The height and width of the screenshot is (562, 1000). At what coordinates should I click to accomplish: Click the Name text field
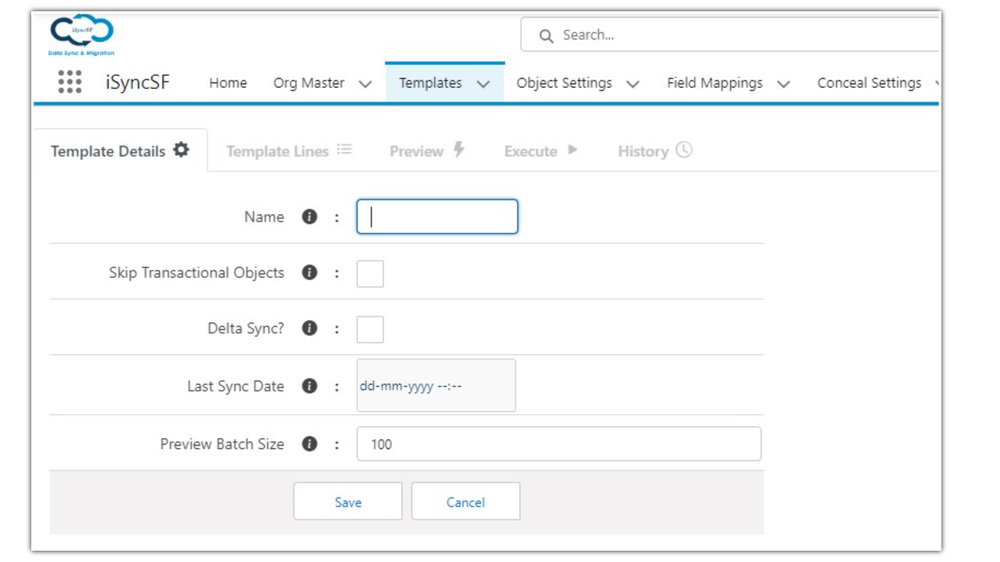[437, 217]
